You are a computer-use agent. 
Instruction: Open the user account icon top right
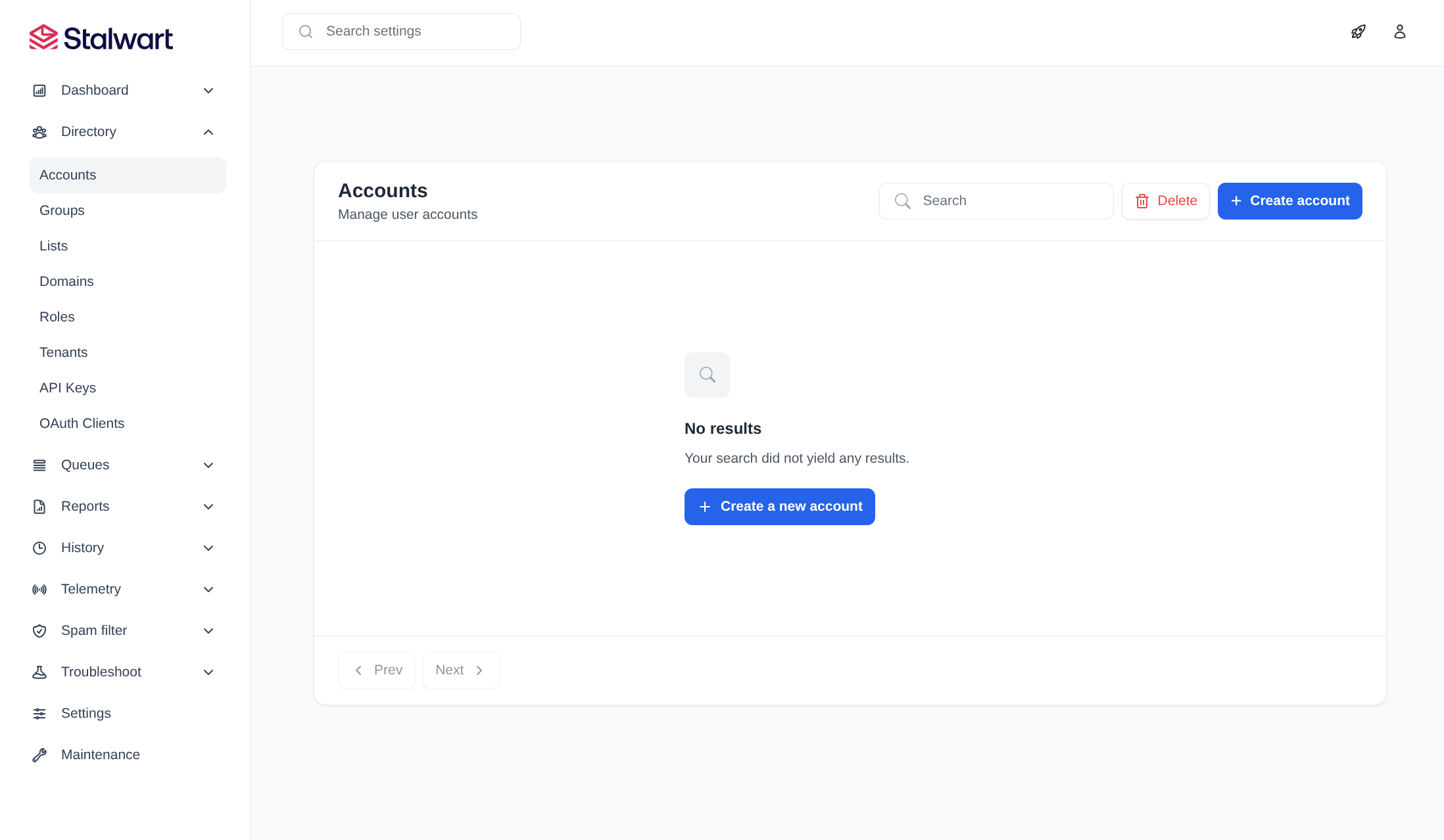coord(1400,31)
